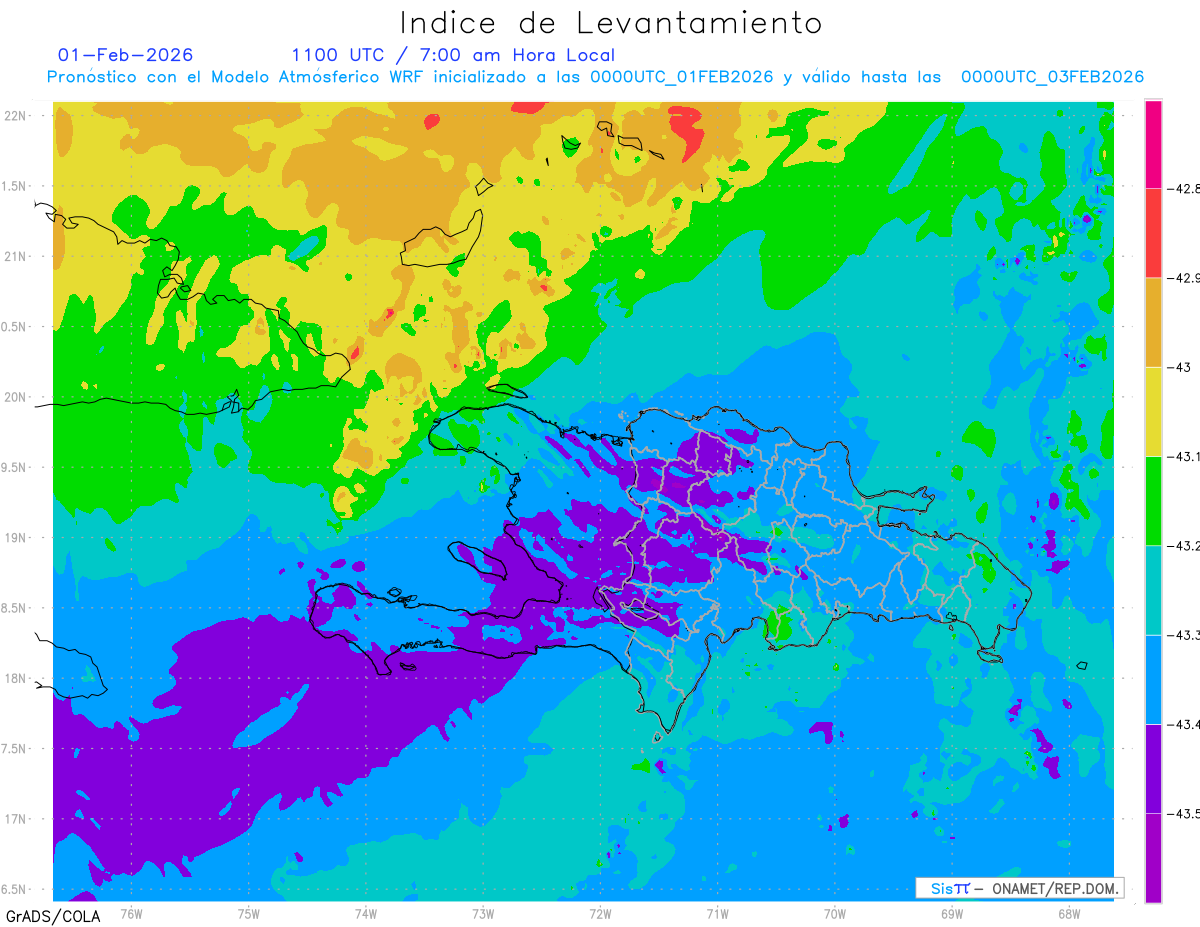Click the 74W longitude label
Screen dimensions: 1200x927
point(365,913)
